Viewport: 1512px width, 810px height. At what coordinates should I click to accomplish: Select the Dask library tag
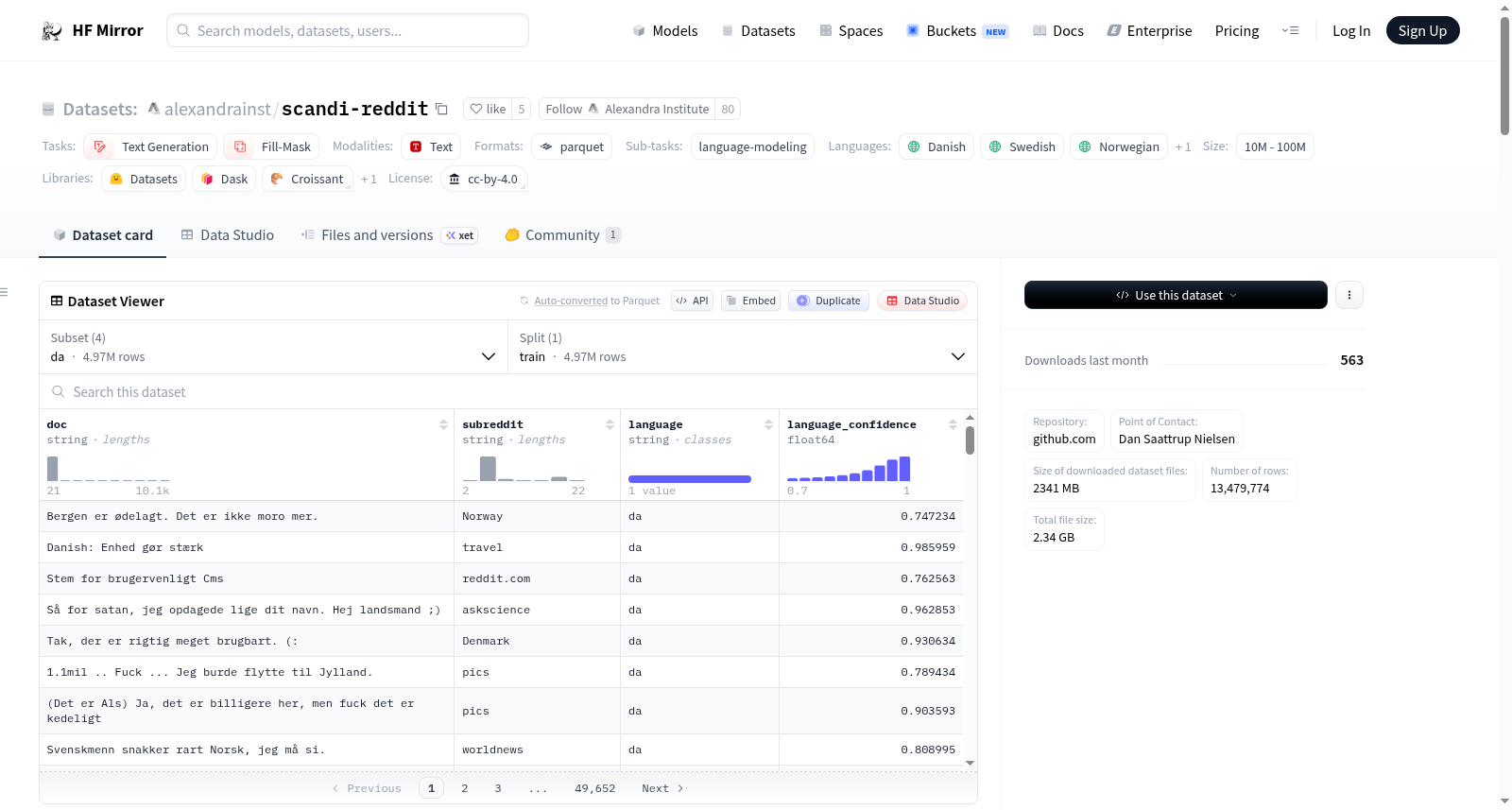point(224,179)
